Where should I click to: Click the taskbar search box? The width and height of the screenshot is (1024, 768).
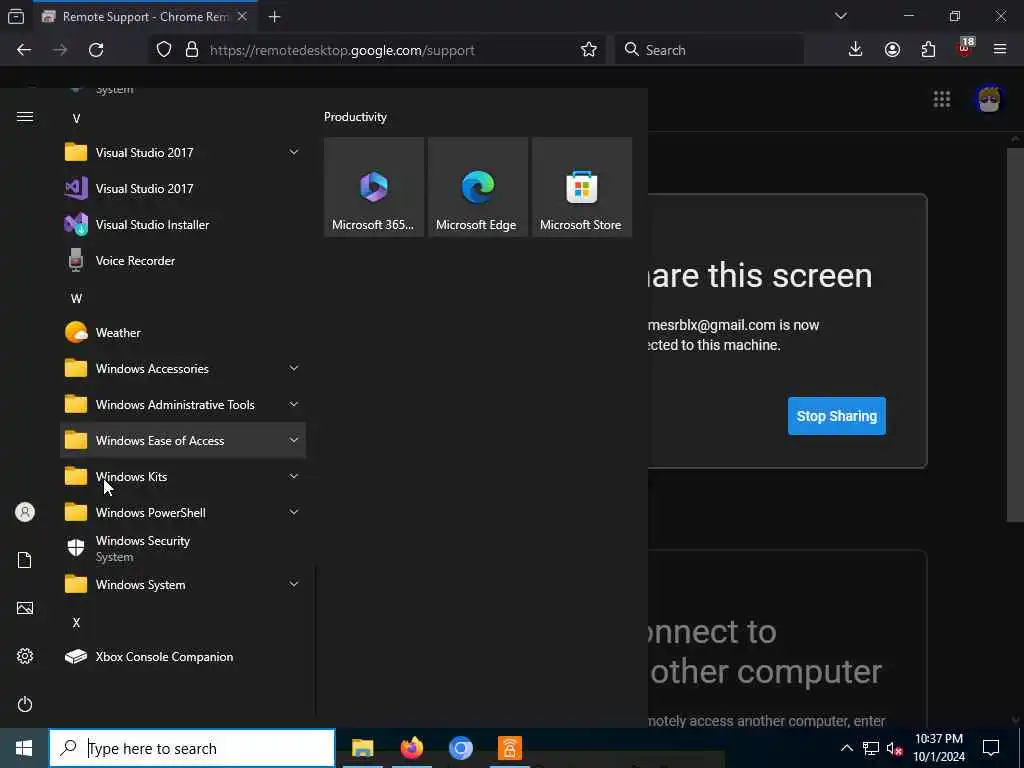193,748
